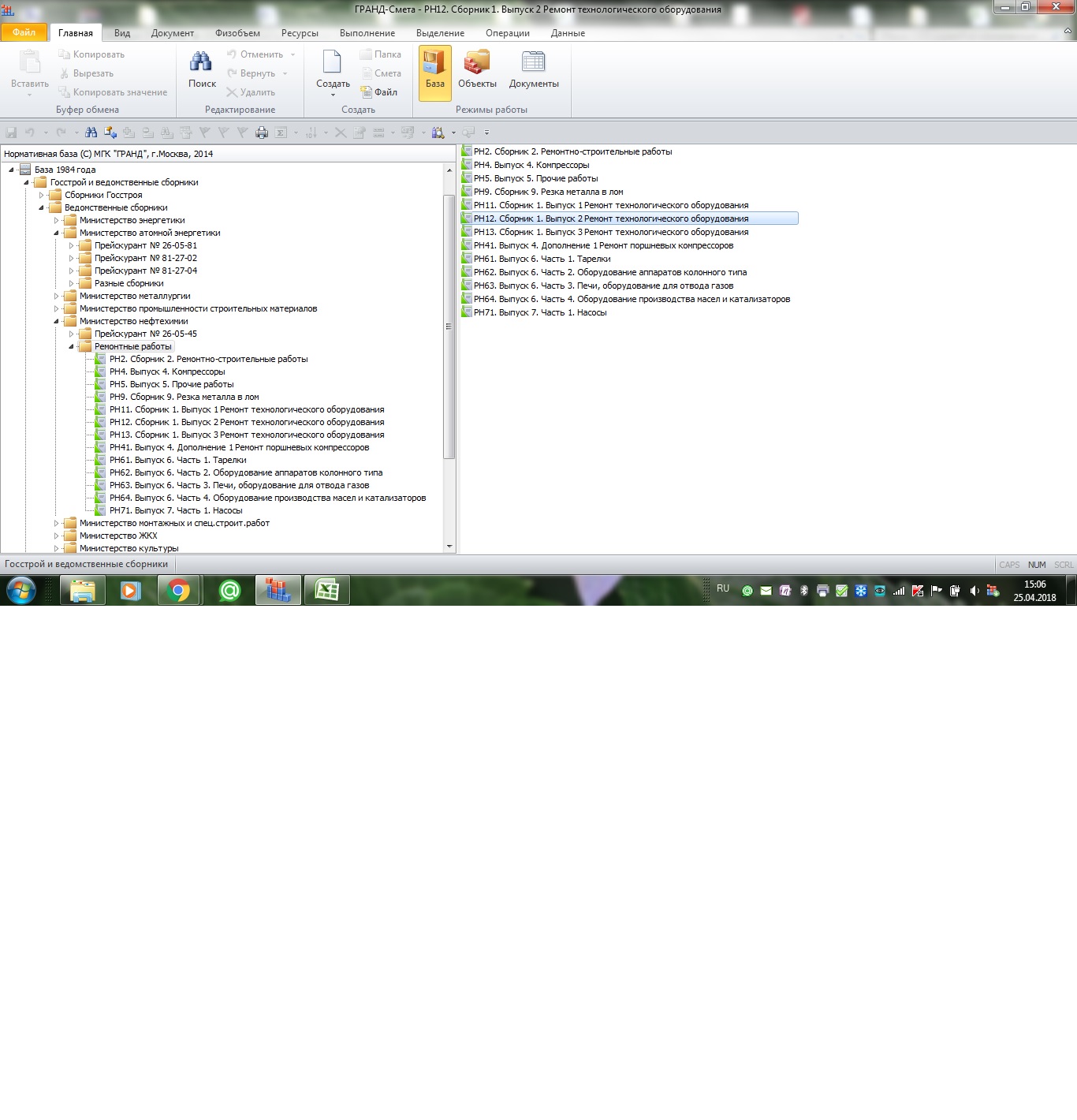The height and width of the screenshot is (1120, 1077).
Task: Expand the Министерство энергетики node
Action: tap(56, 220)
